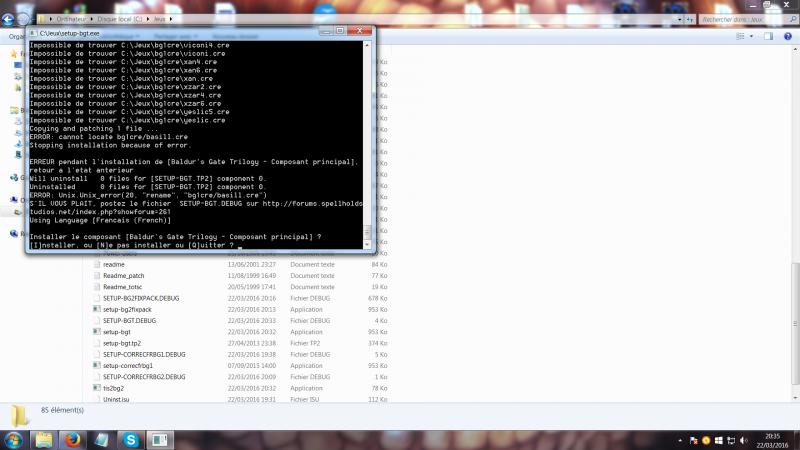
Task: Click the folder icon in details pane
Action: point(19,416)
